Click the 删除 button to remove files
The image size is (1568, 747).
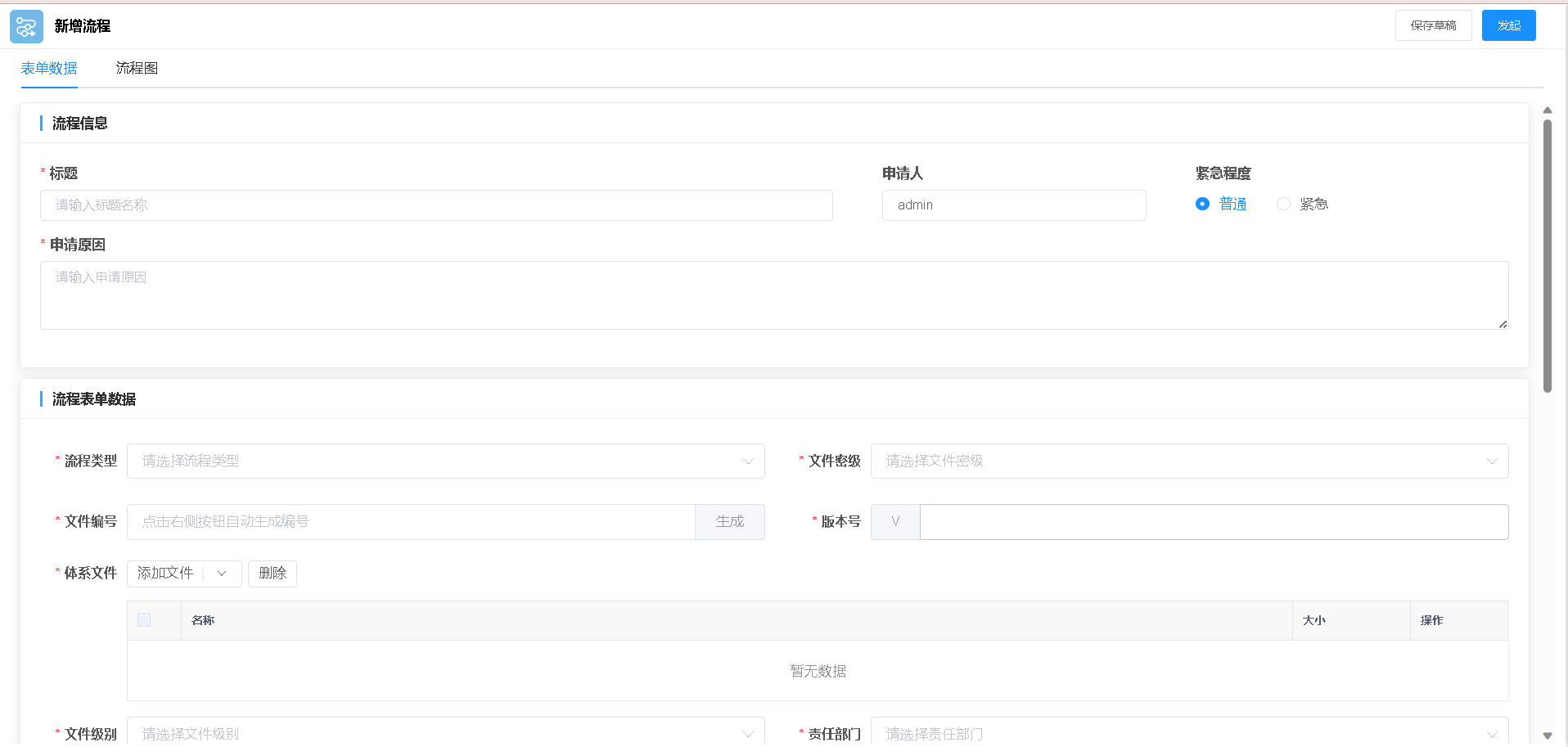point(272,573)
